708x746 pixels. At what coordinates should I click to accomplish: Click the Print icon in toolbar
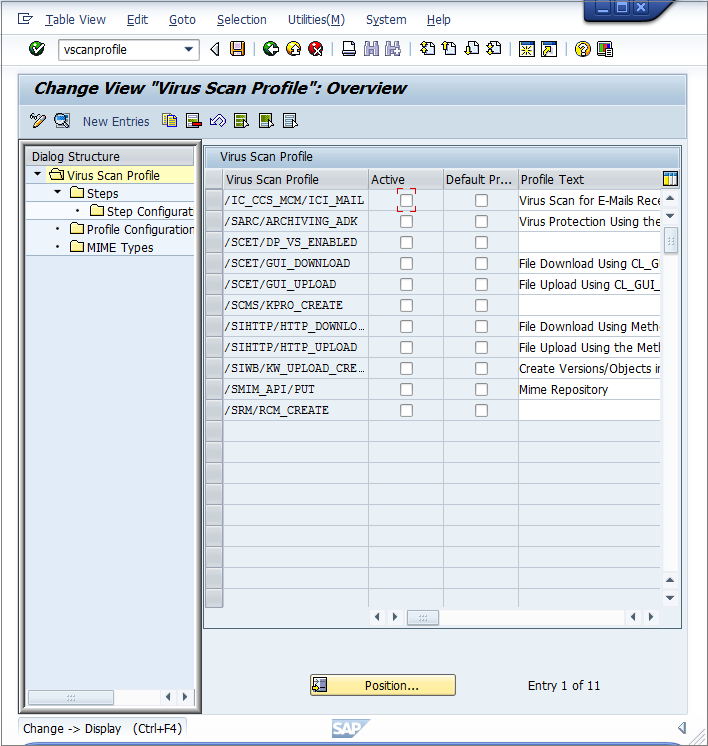click(349, 49)
